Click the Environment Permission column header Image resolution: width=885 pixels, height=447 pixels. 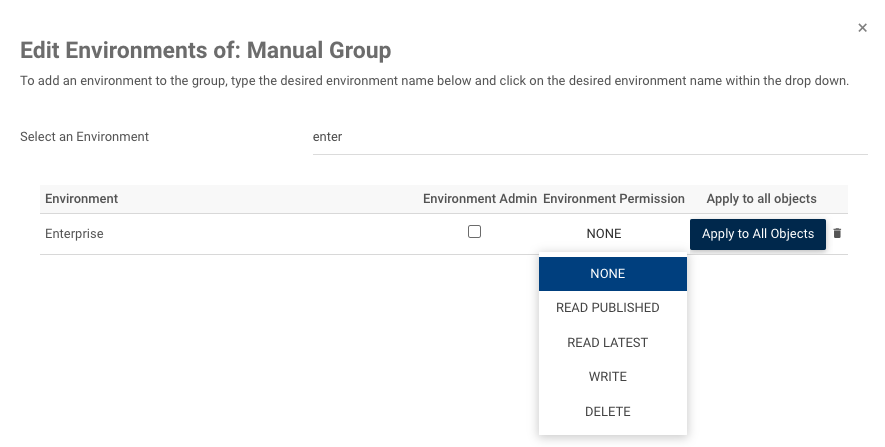(x=614, y=199)
